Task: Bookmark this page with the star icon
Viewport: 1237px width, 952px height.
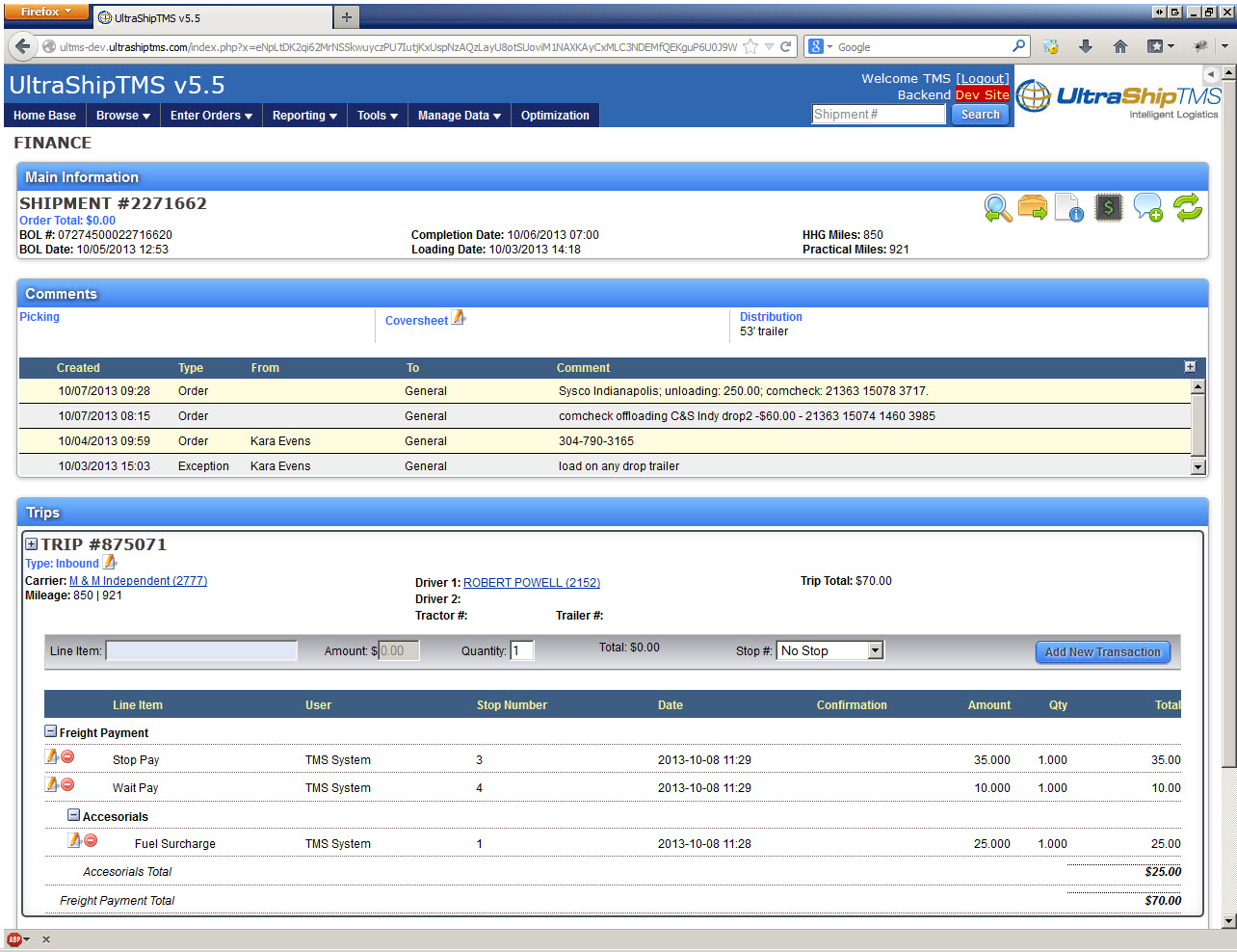Action: pos(750,46)
